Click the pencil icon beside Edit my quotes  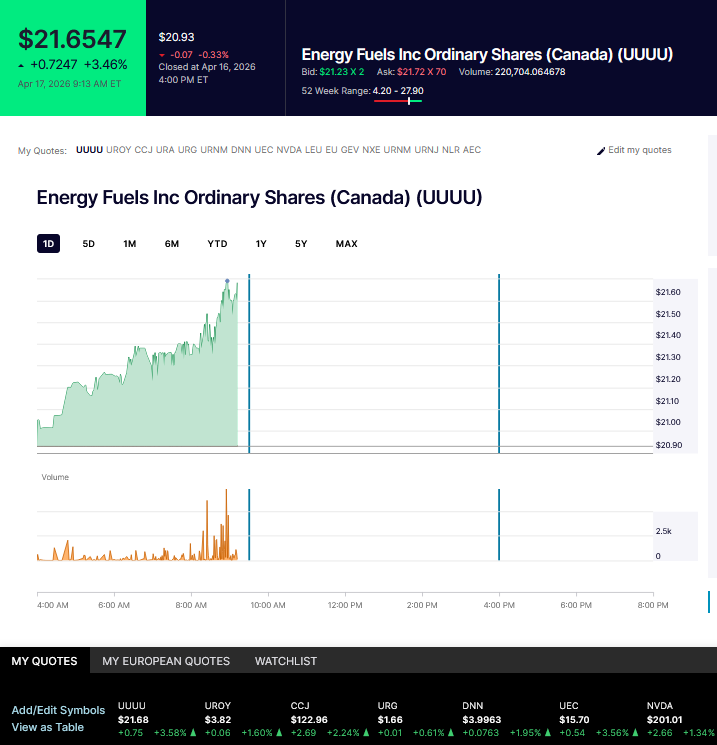601,151
